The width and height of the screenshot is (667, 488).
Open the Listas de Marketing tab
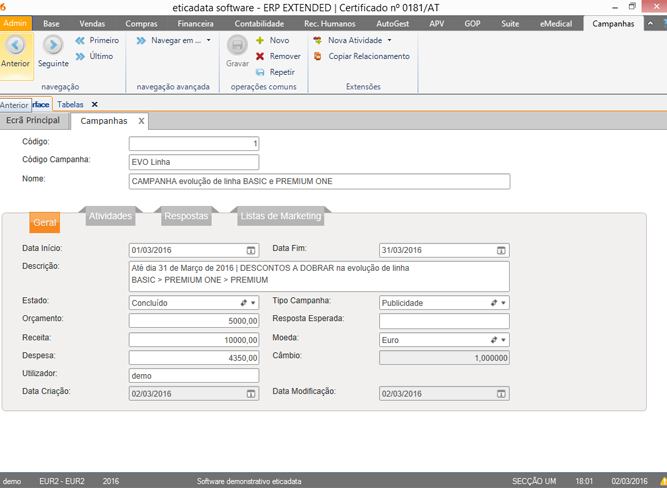(x=280, y=216)
